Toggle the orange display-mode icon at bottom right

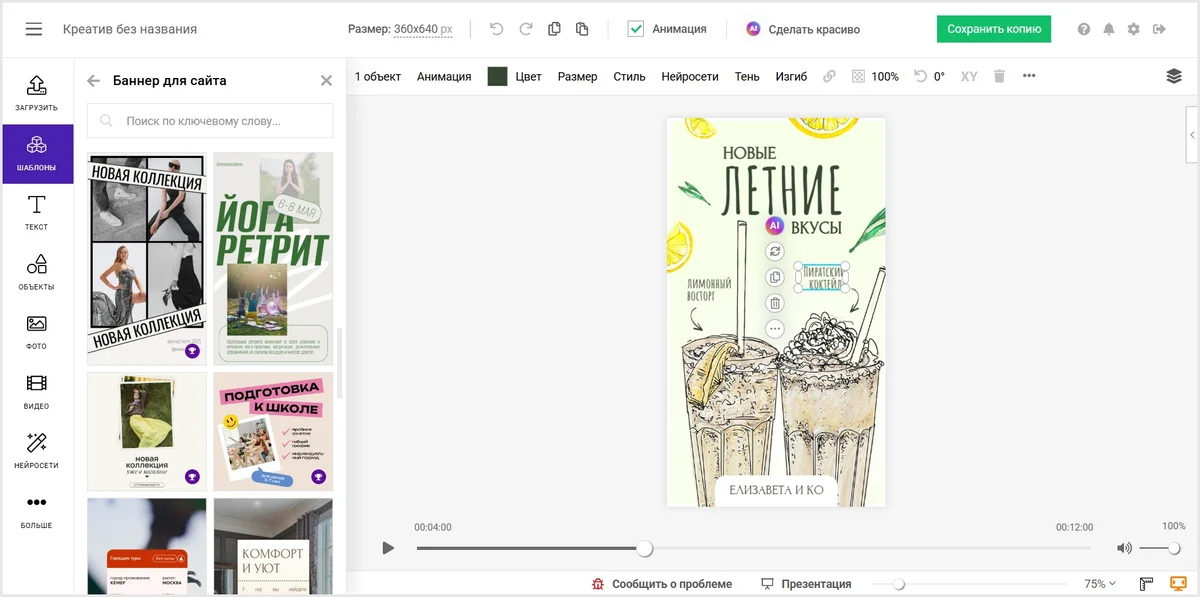tap(1177, 584)
